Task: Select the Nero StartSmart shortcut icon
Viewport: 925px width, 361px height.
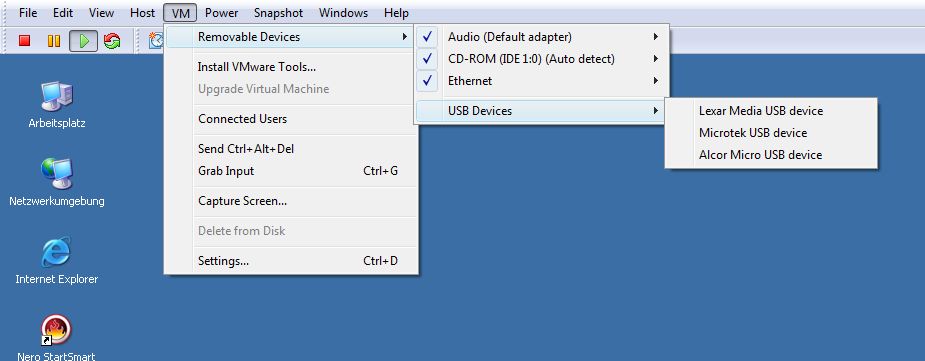Action: coord(57,330)
